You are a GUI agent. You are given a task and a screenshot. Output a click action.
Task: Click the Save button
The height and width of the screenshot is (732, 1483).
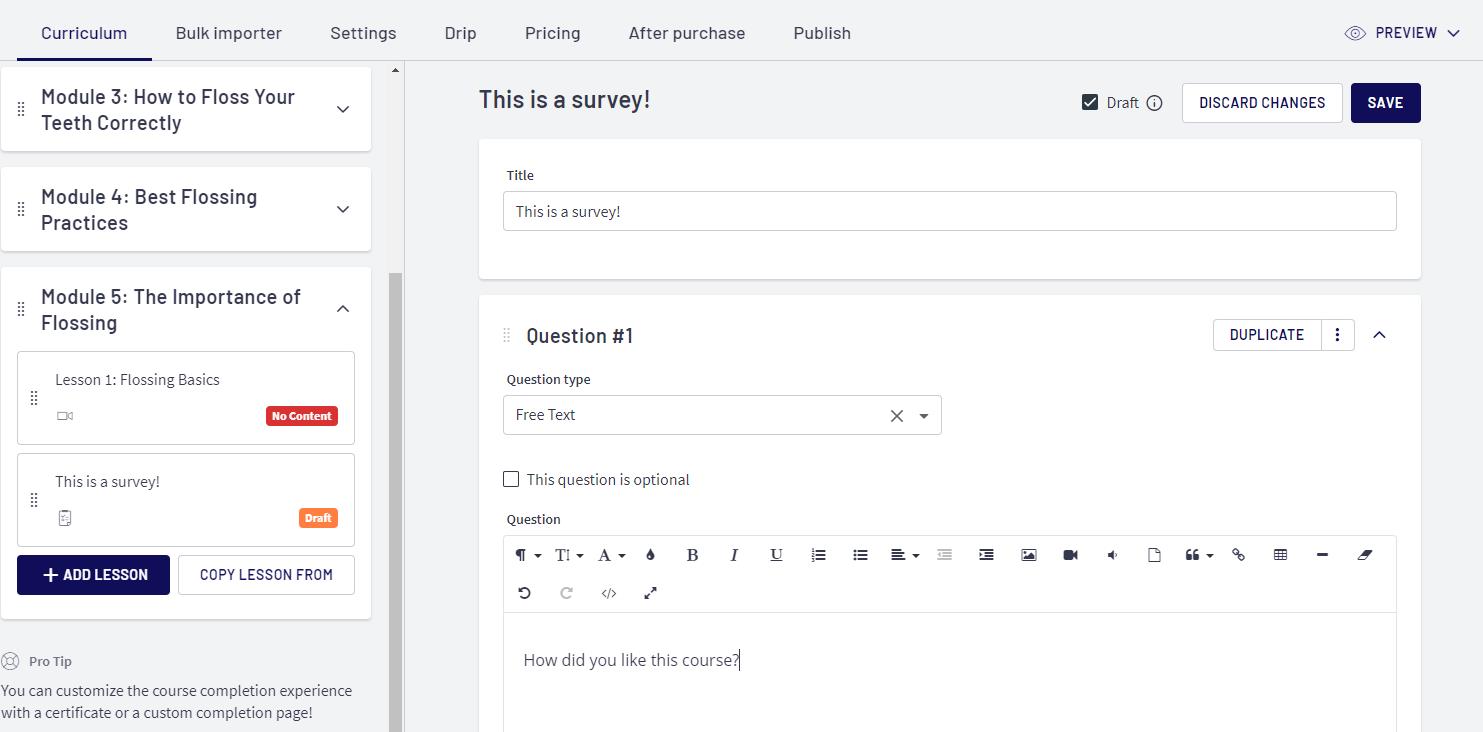[x=1385, y=103]
